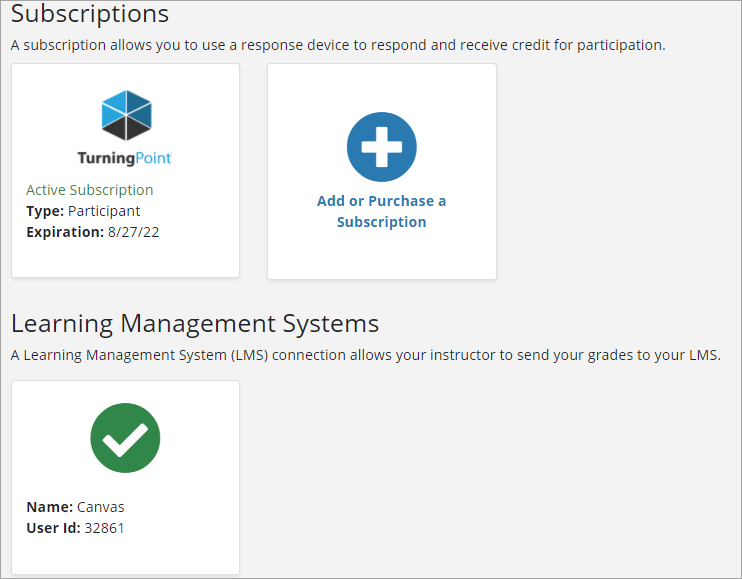Viewport: 742px width, 579px height.
Task: Click the User Id 32861 text
Action: coord(75,528)
